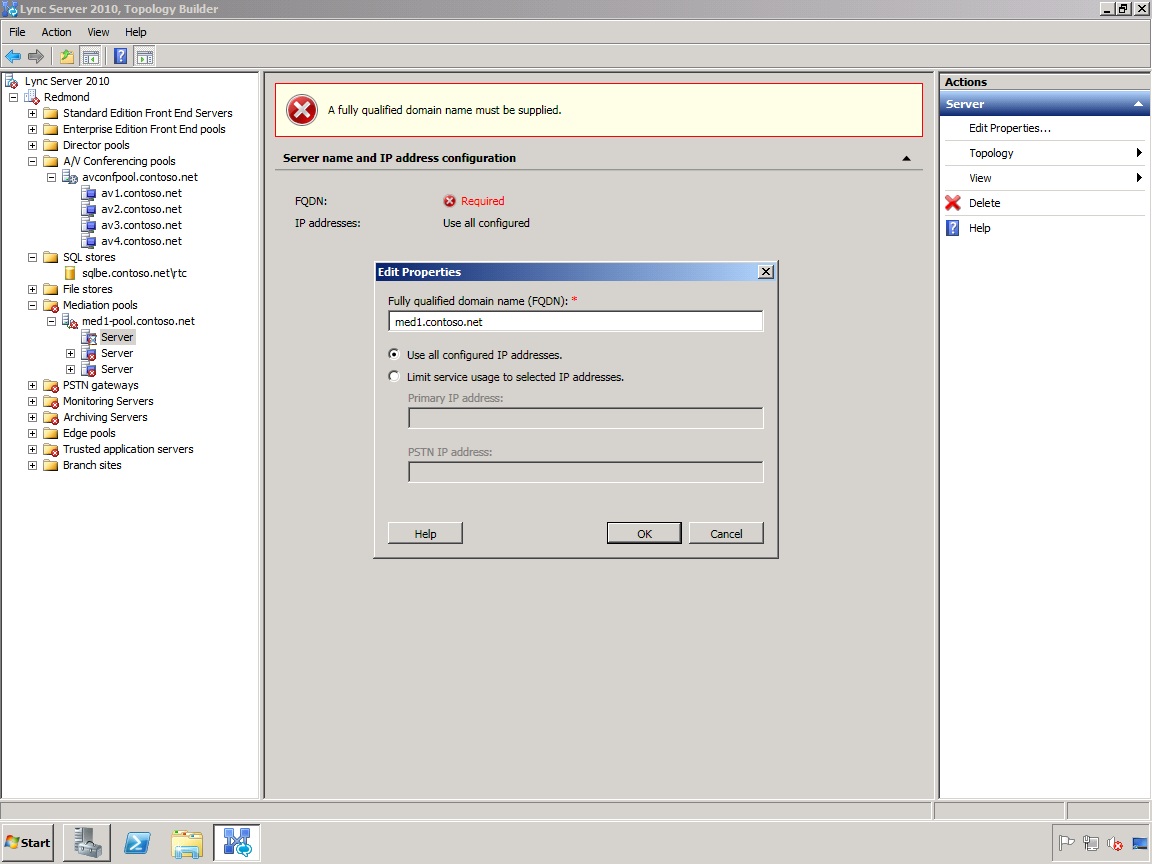Collapse the Server actions header
This screenshot has height=864, width=1152.
[1138, 104]
